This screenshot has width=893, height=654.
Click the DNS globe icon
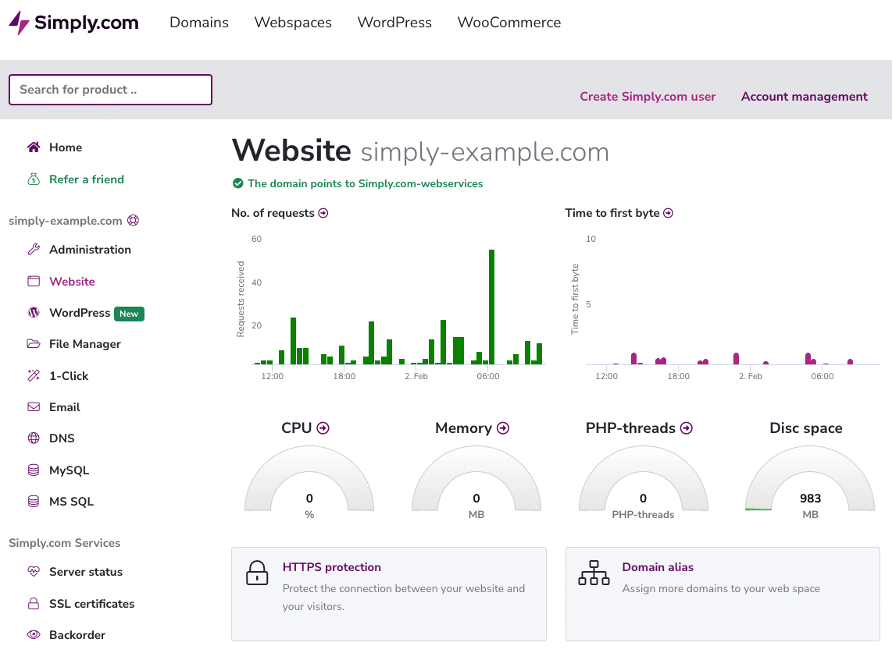34,438
